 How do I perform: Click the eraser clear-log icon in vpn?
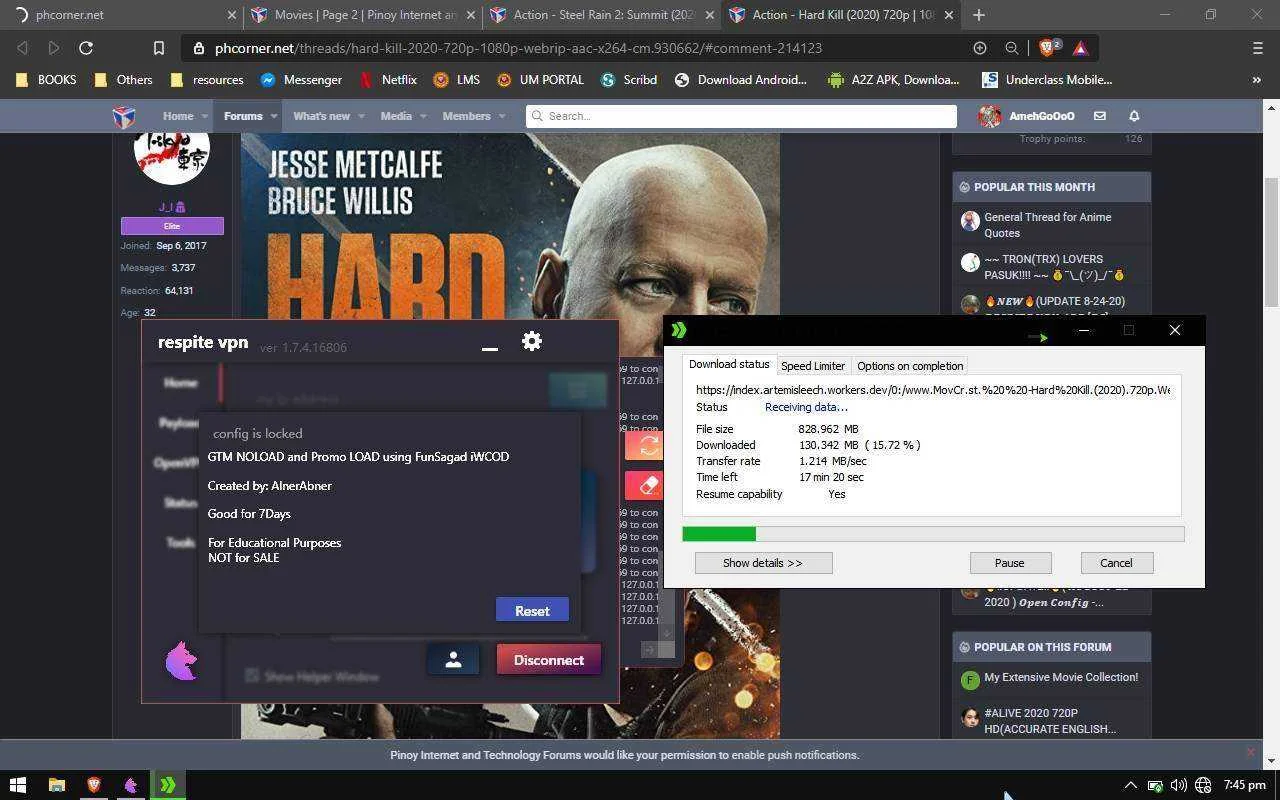point(647,485)
